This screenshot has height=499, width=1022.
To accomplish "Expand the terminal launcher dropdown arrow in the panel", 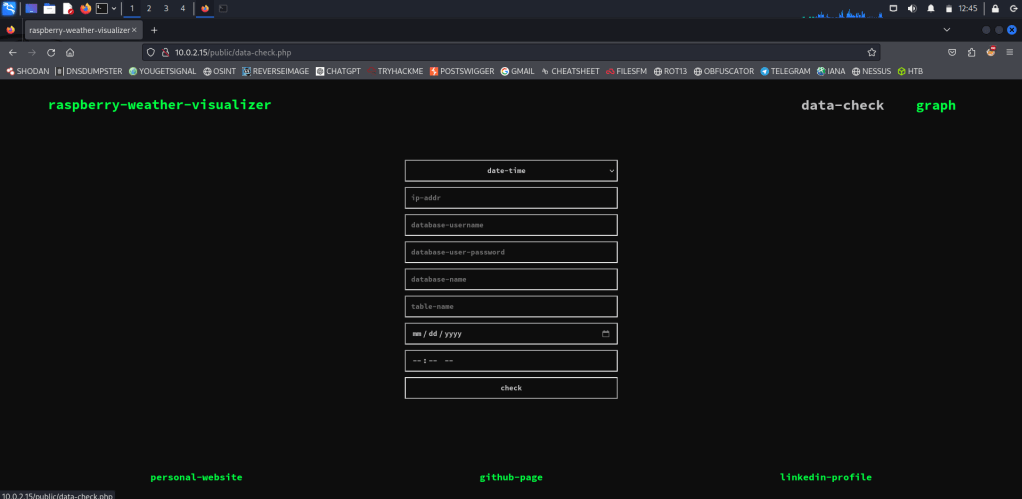I will [x=114, y=8].
